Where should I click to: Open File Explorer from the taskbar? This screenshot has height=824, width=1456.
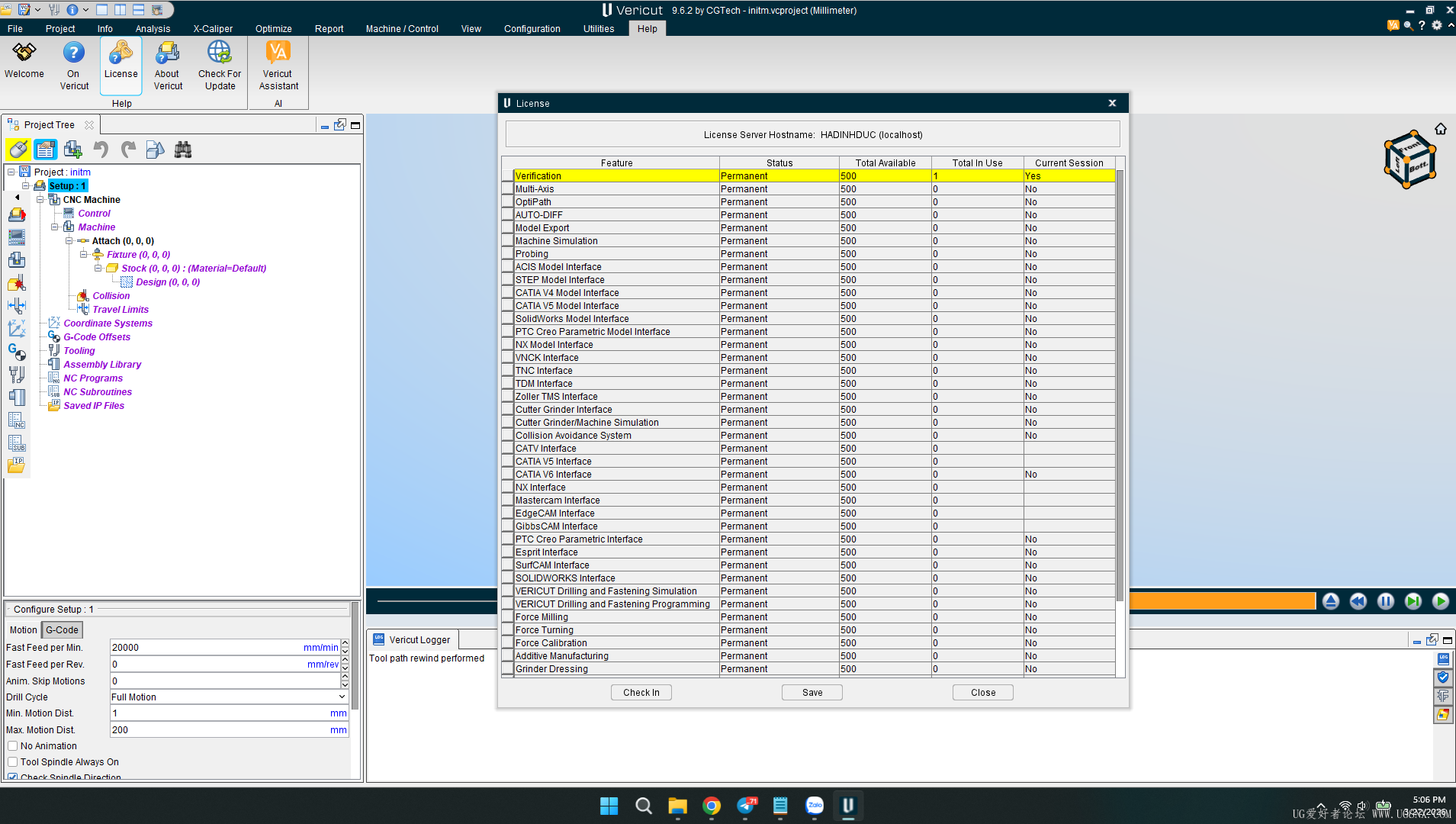point(677,806)
